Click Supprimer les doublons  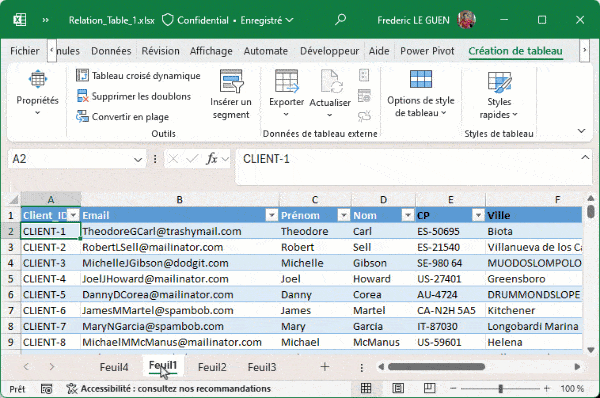tap(134, 96)
